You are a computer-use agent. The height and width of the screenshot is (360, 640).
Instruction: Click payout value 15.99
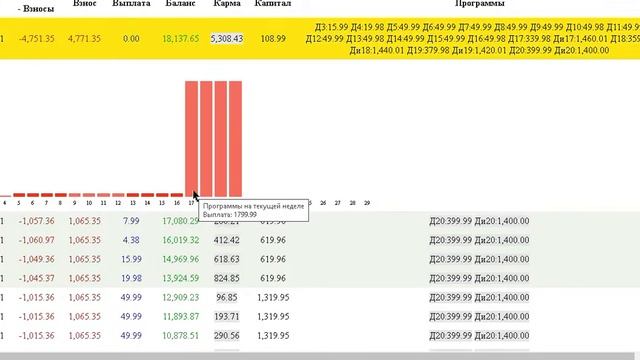click(131, 259)
